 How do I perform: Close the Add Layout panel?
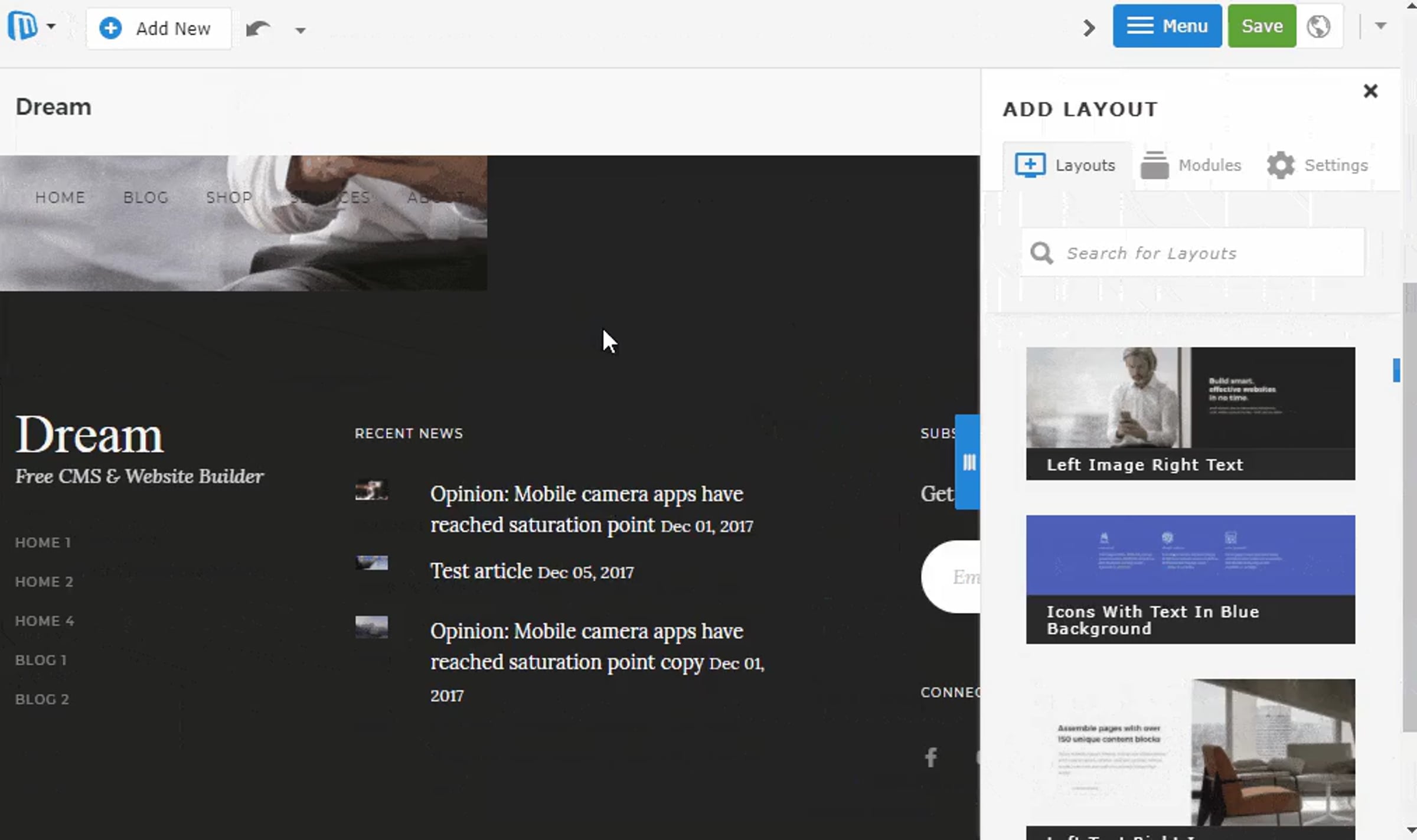pyautogui.click(x=1370, y=91)
